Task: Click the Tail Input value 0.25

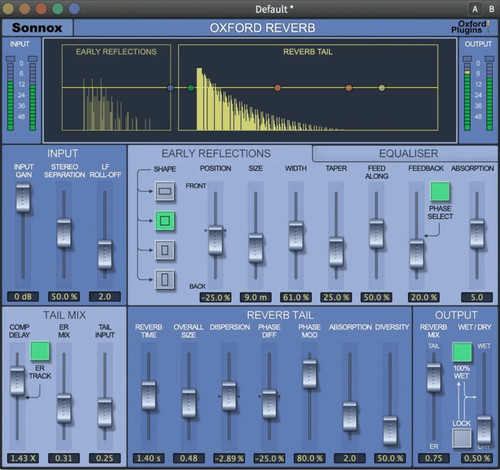Action: pos(105,458)
